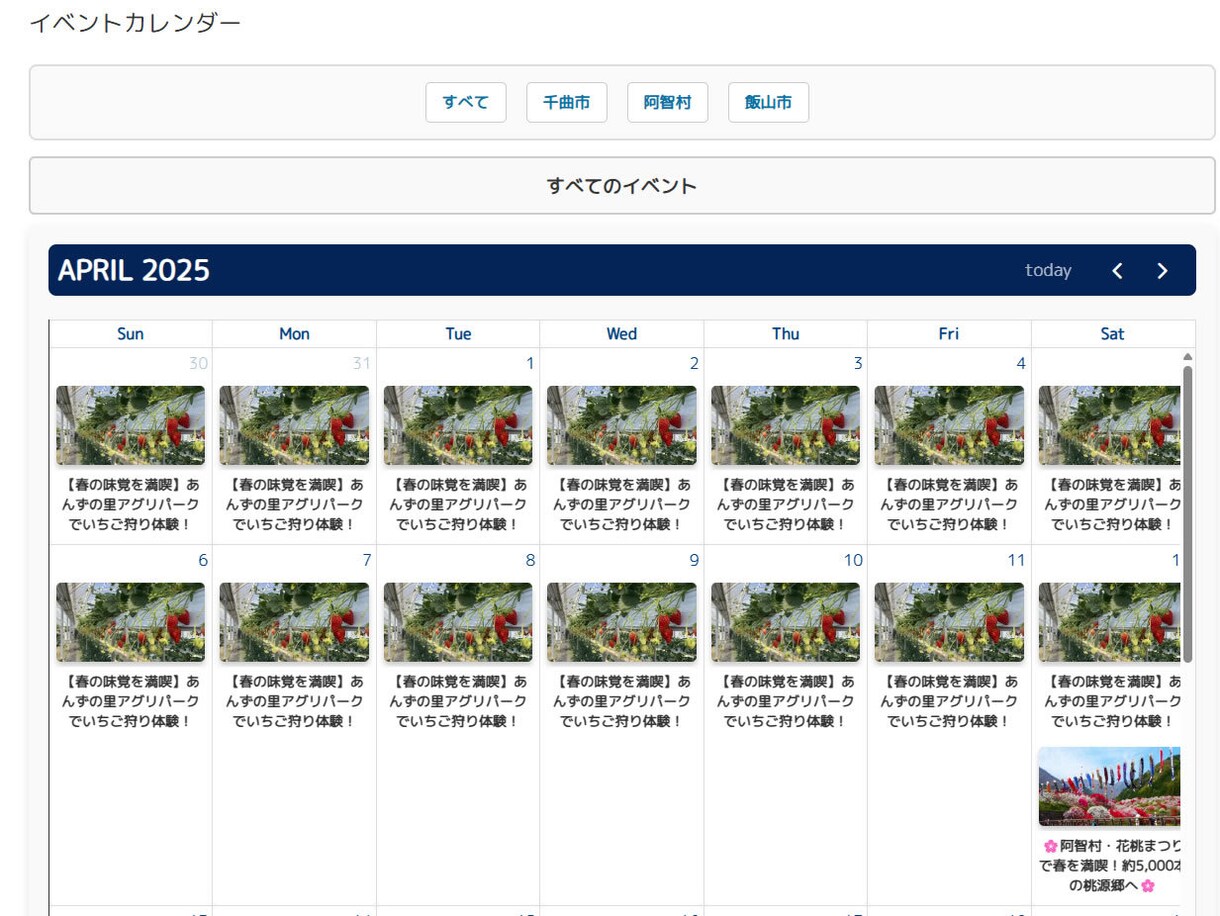Select date number 10 on Thursday

click(853, 560)
